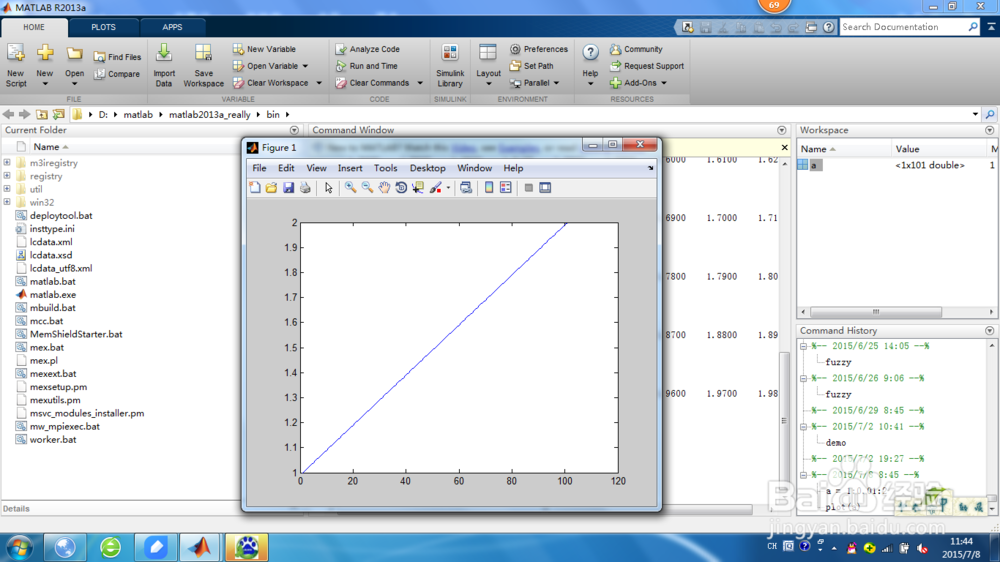Click Find Files in the toolstrip

coord(117,57)
